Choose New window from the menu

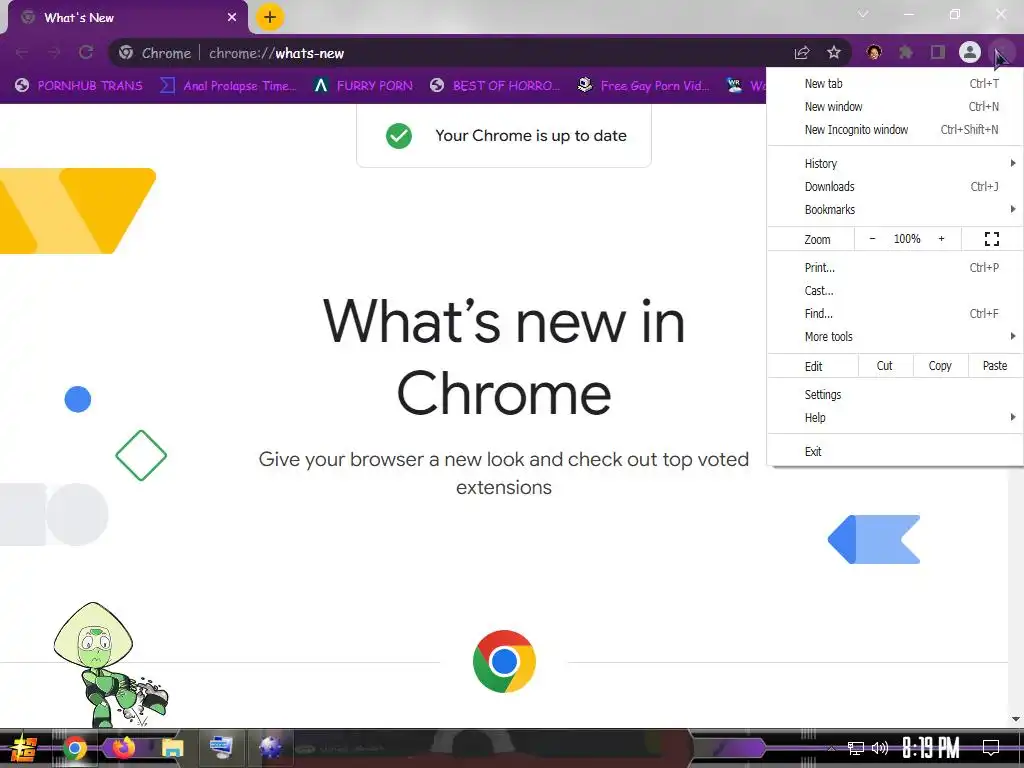[895, 106]
